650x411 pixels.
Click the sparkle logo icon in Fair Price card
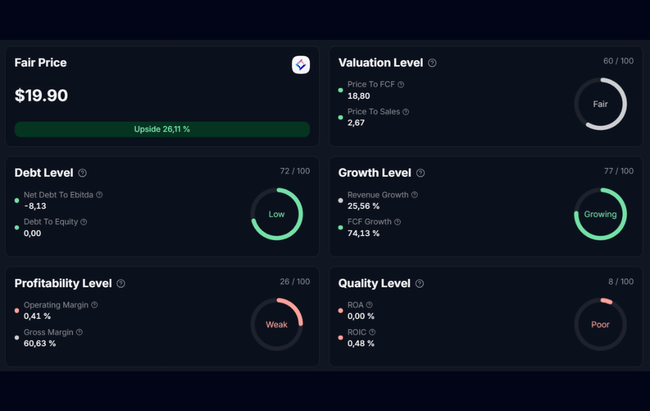[300, 64]
